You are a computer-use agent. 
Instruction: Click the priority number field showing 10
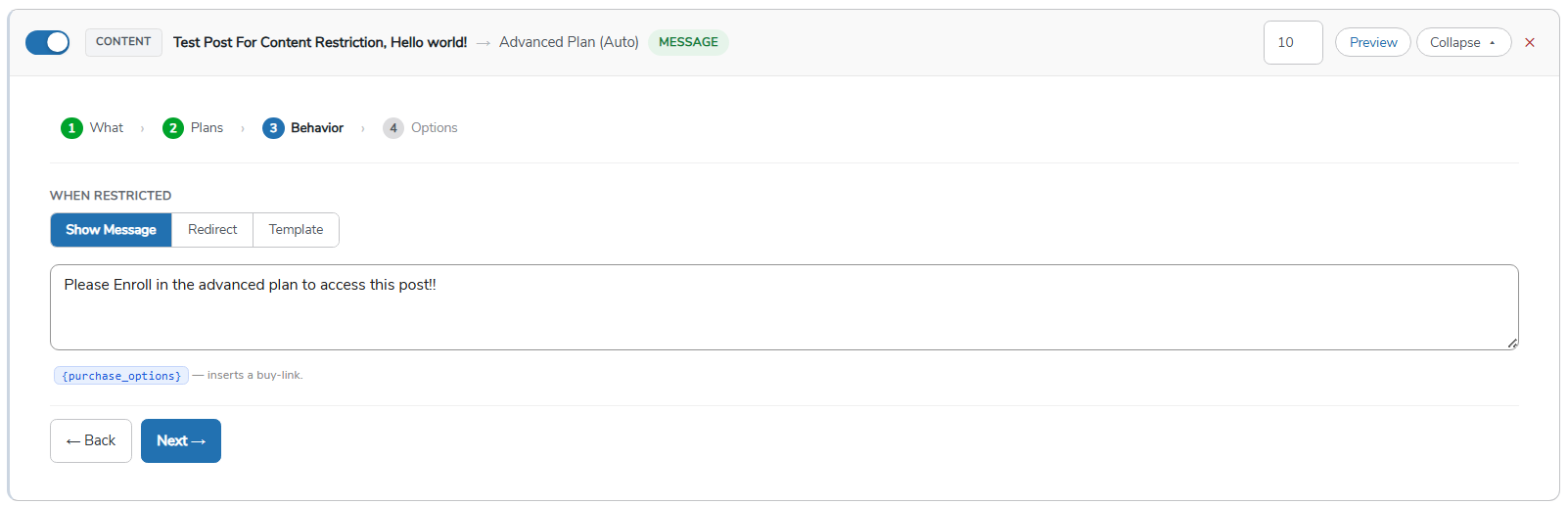coord(1293,42)
